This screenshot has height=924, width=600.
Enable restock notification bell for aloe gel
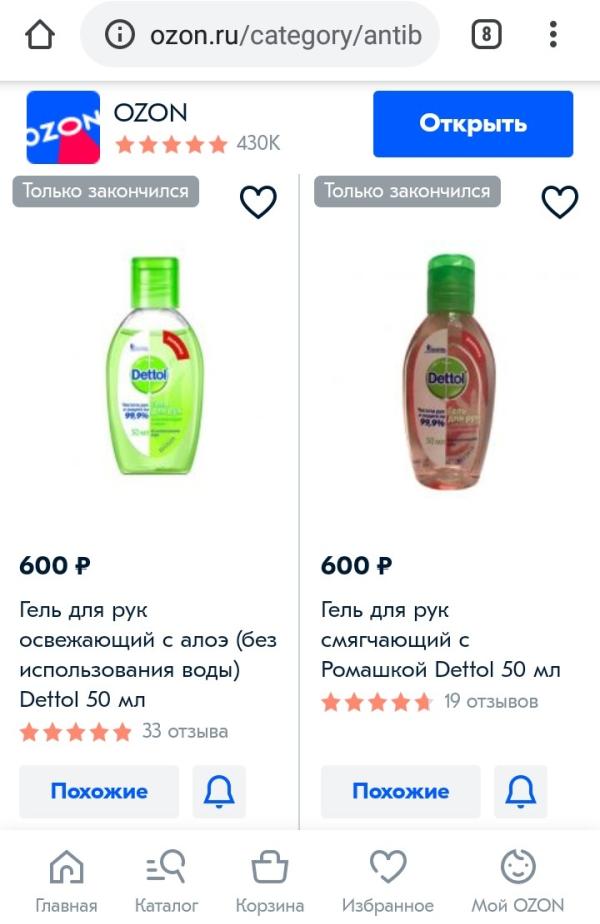(x=219, y=791)
